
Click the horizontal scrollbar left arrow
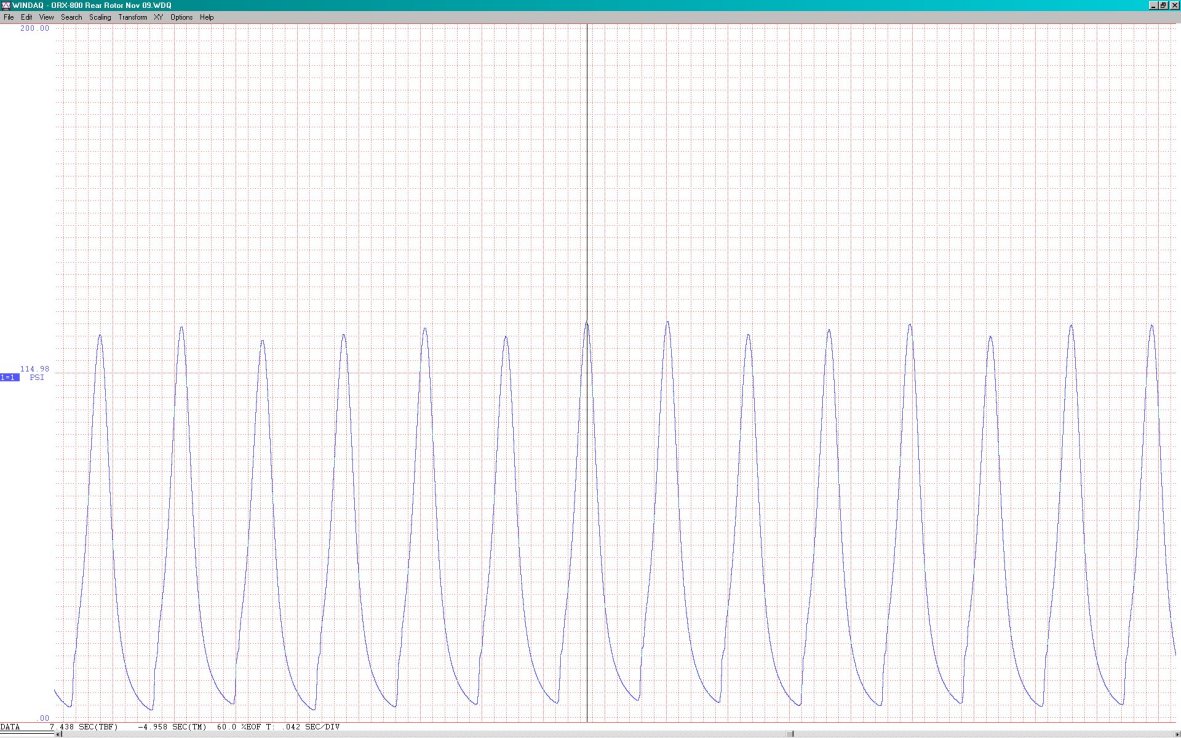(x=60, y=734)
